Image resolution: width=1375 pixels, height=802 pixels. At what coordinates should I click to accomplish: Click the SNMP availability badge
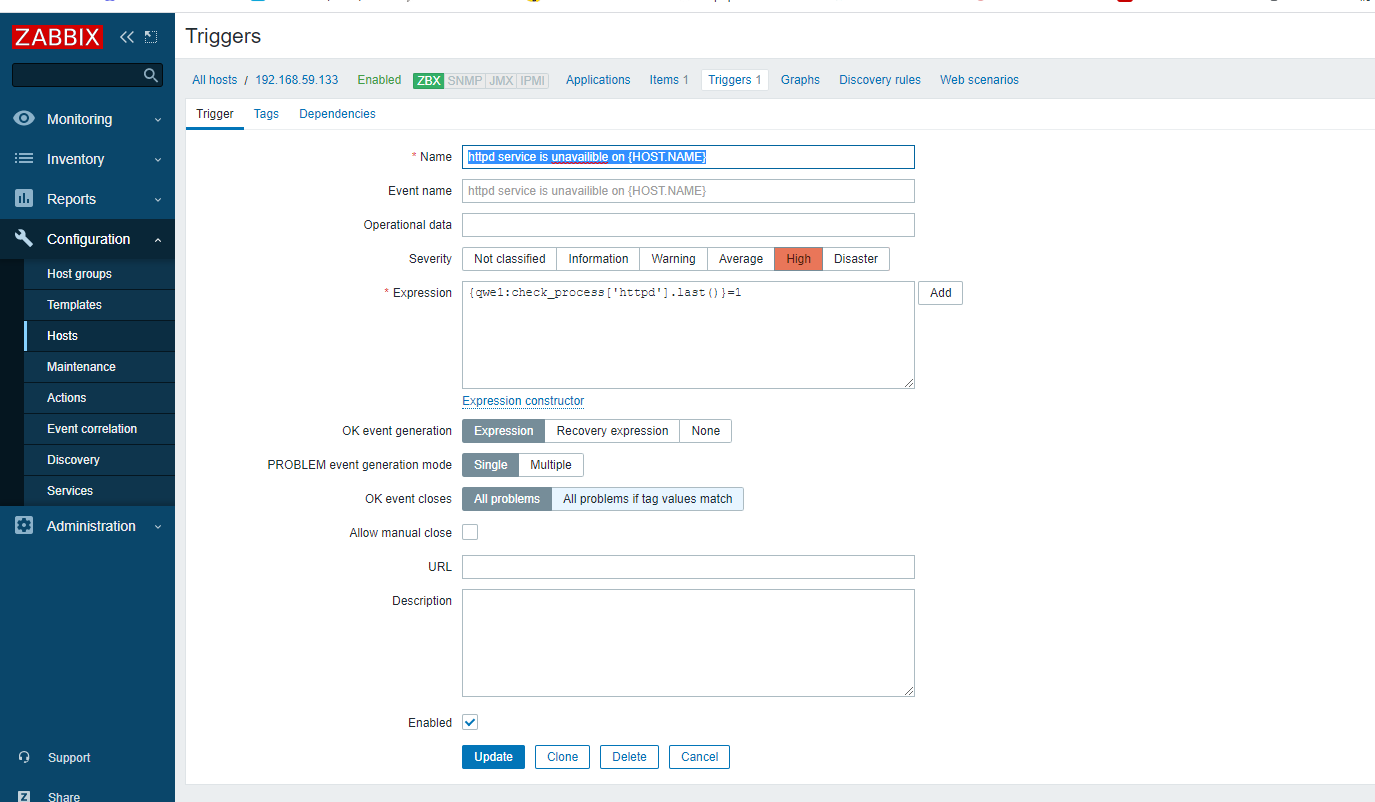(464, 80)
